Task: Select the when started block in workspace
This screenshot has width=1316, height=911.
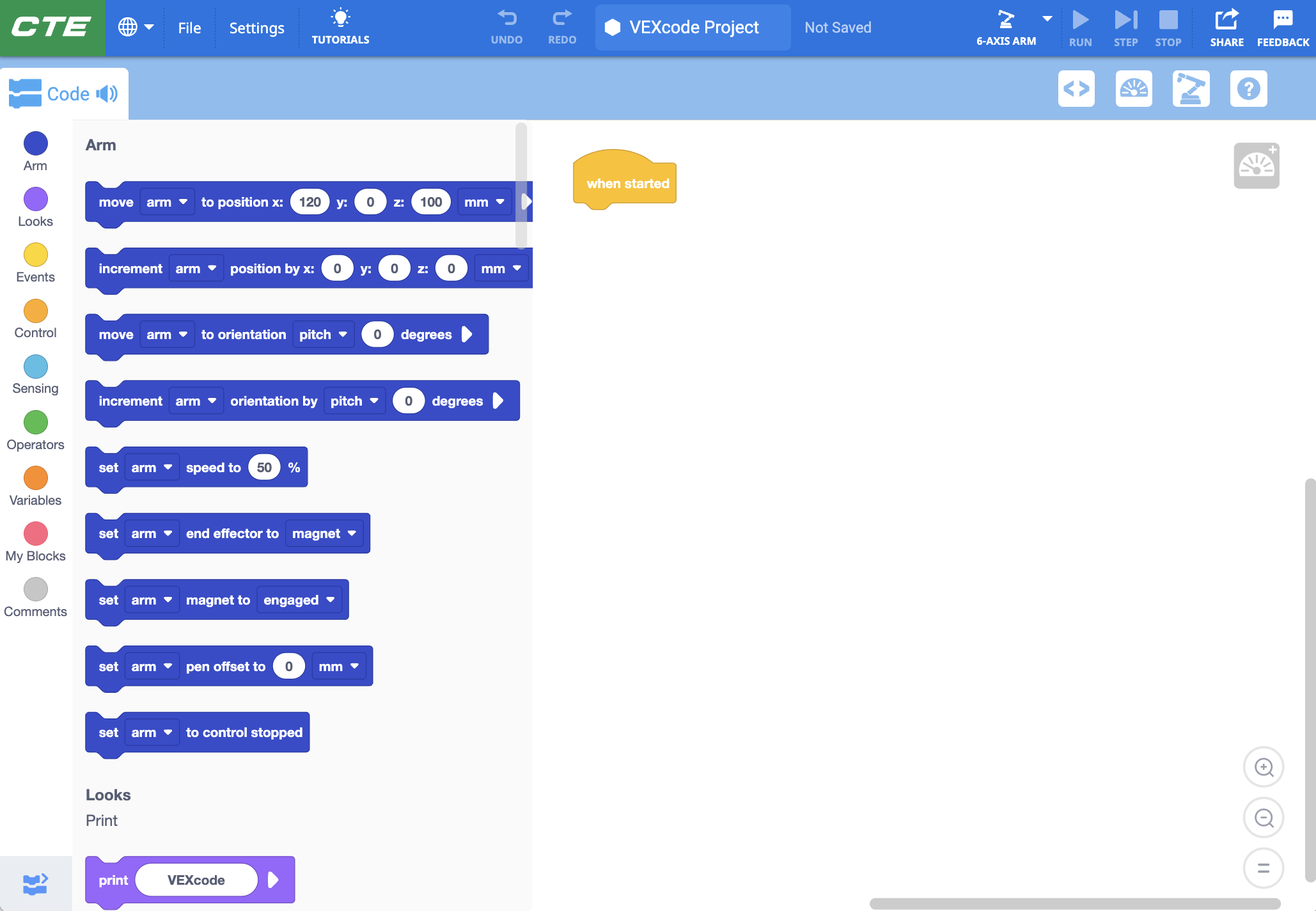Action: 625,183
